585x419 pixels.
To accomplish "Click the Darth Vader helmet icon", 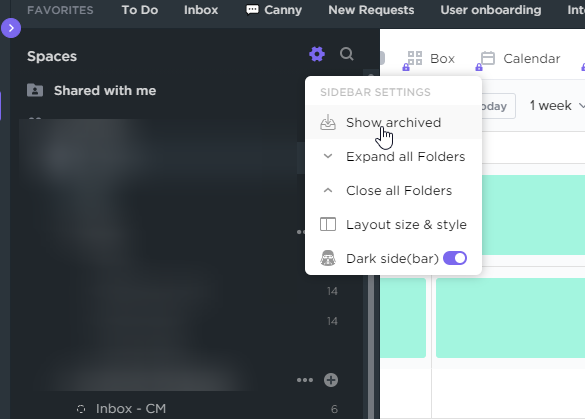I will click(328, 258).
